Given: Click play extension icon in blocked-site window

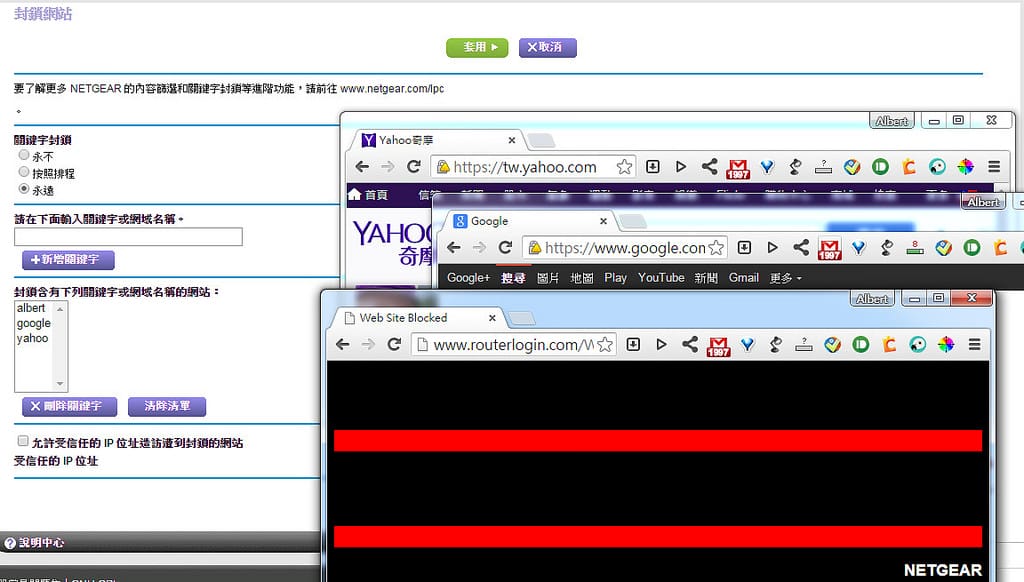Looking at the screenshot, I should point(661,344).
